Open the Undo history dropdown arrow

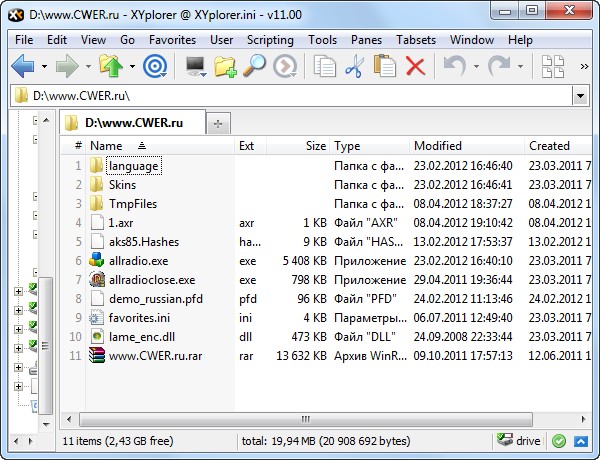(476, 67)
